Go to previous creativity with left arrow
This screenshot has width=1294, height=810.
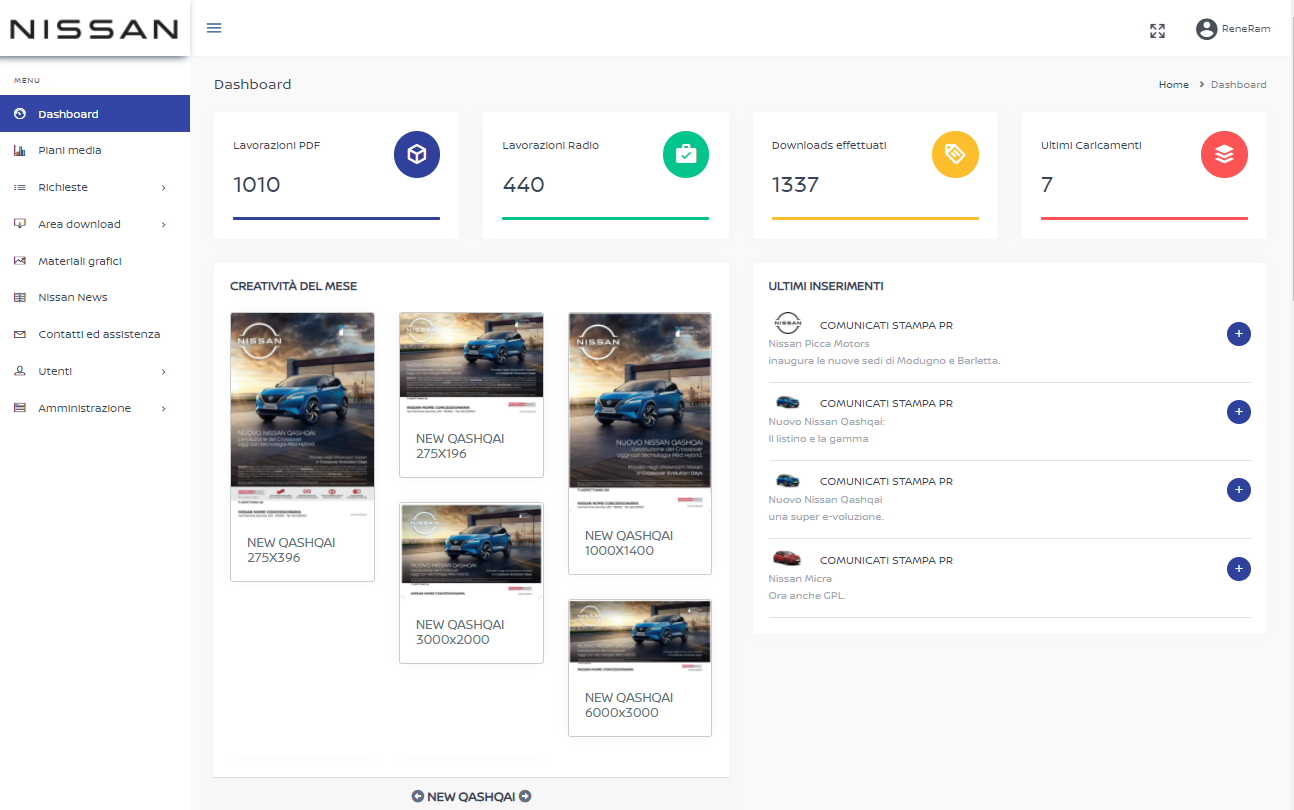[418, 797]
